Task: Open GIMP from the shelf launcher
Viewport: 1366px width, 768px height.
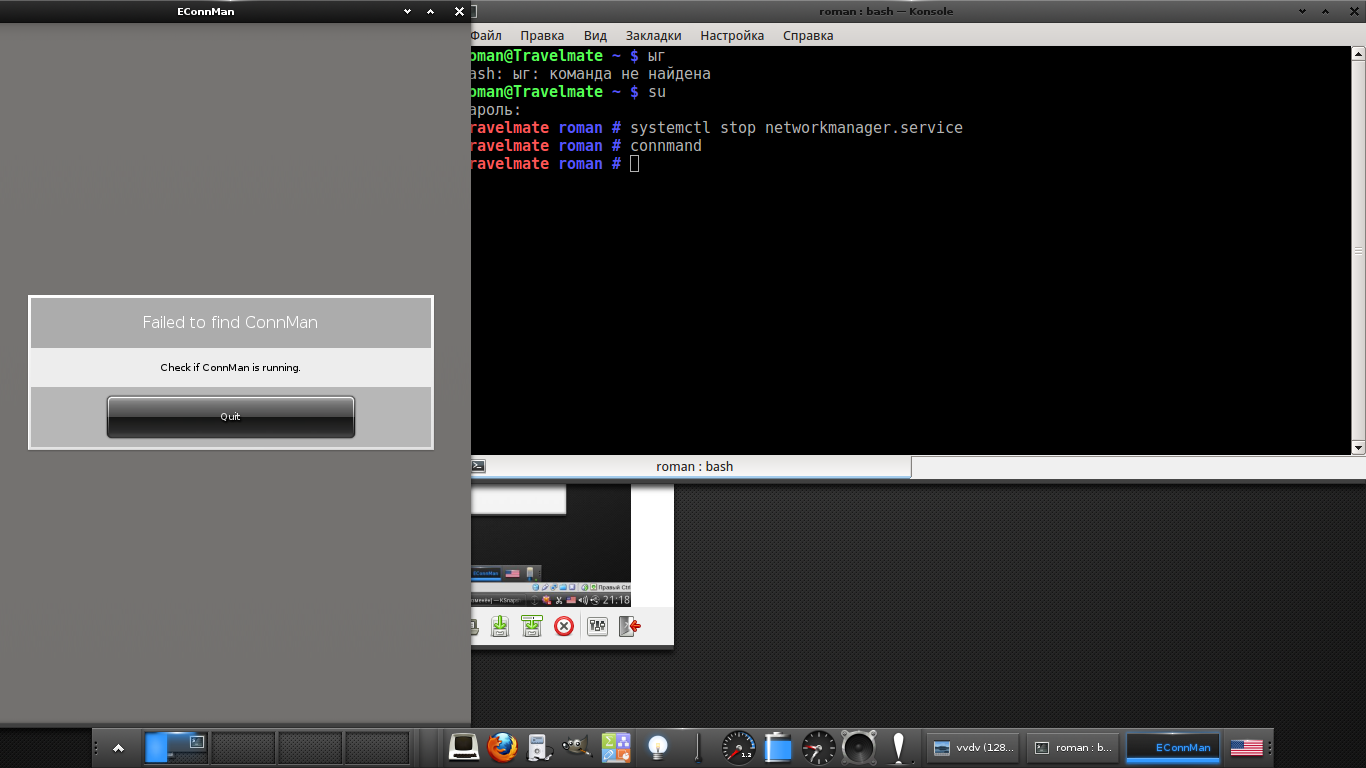Action: tap(575, 747)
